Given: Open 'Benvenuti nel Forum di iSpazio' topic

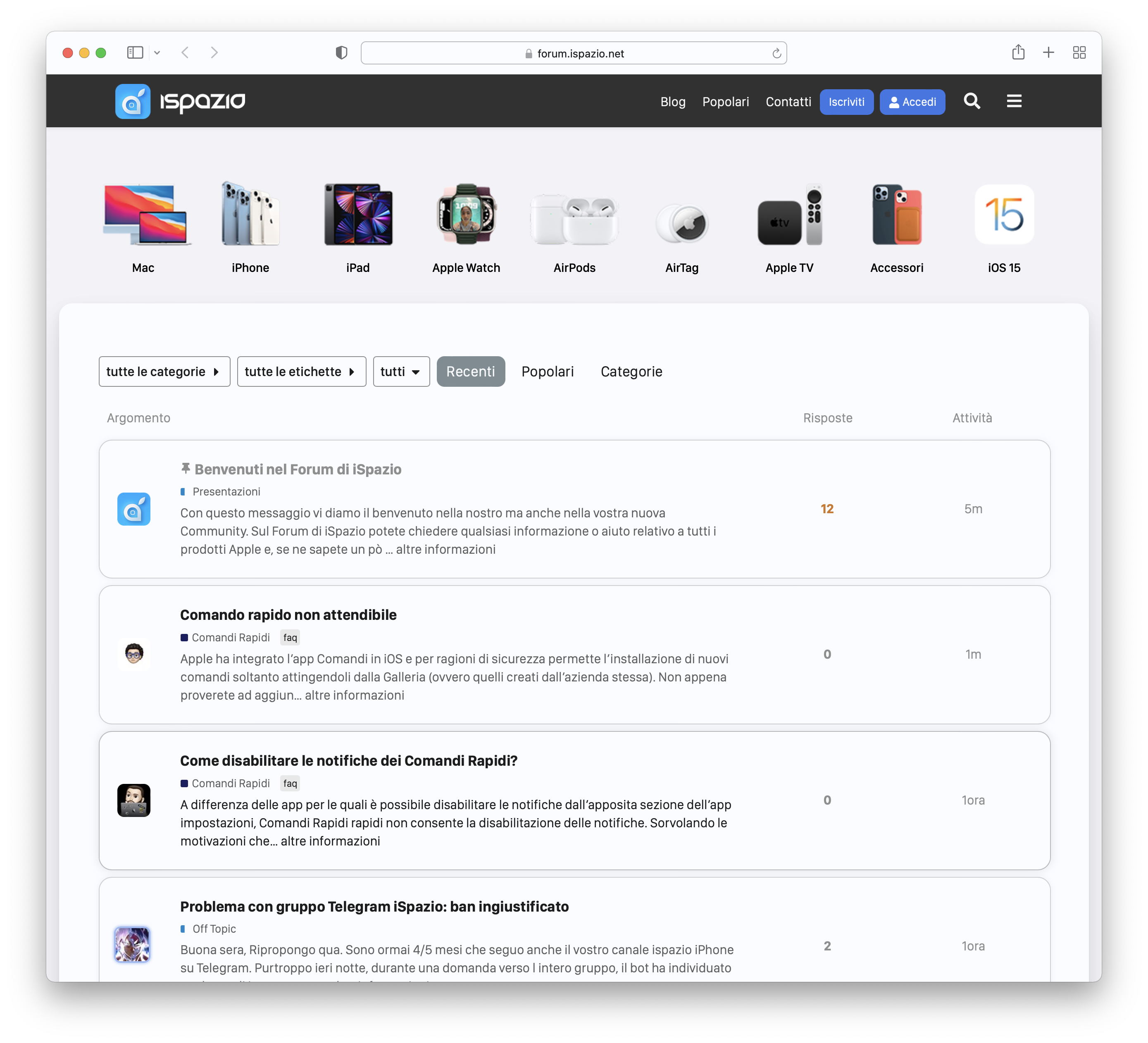Looking at the screenshot, I should pyautogui.click(x=298, y=469).
